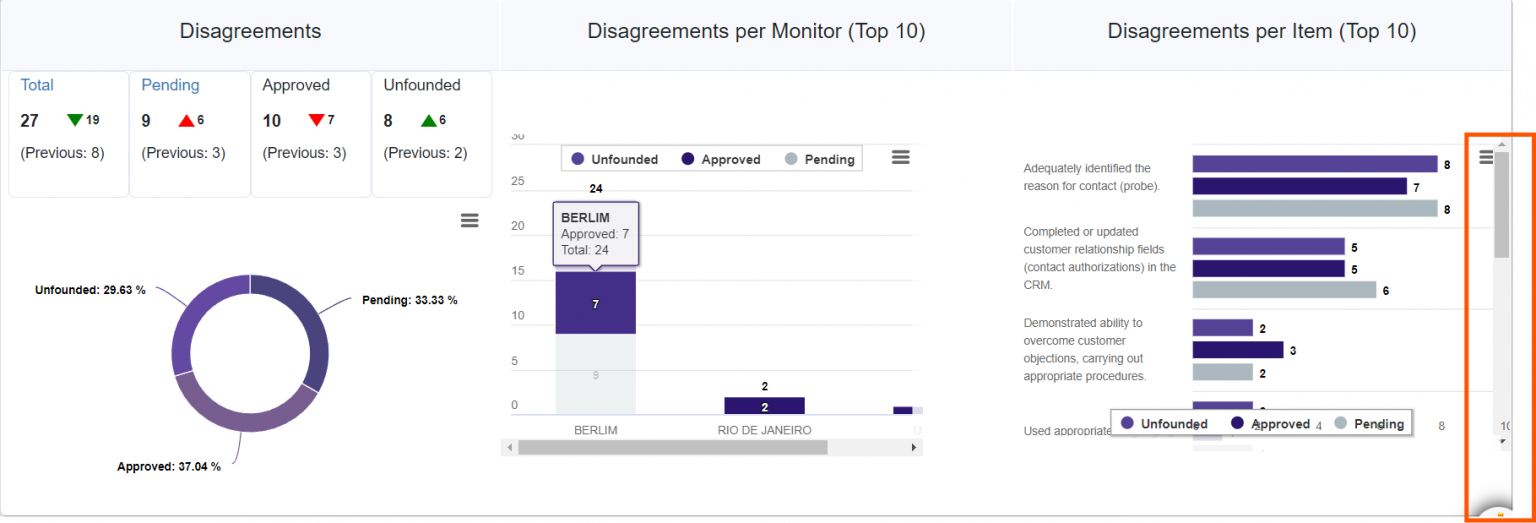The image size is (1536, 523).
Task: Select the Unfounded summary card
Action: point(431,133)
